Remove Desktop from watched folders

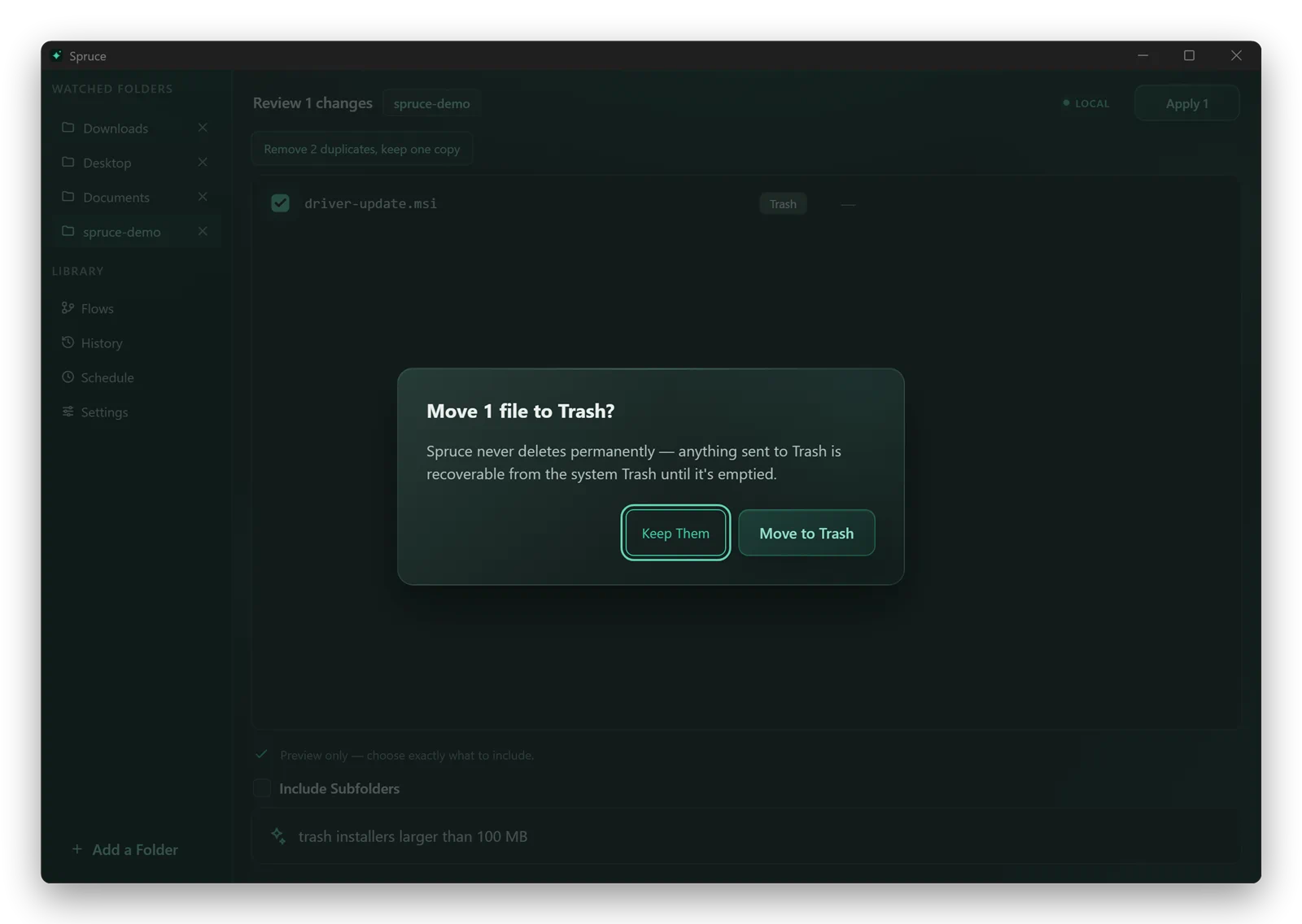(x=203, y=162)
